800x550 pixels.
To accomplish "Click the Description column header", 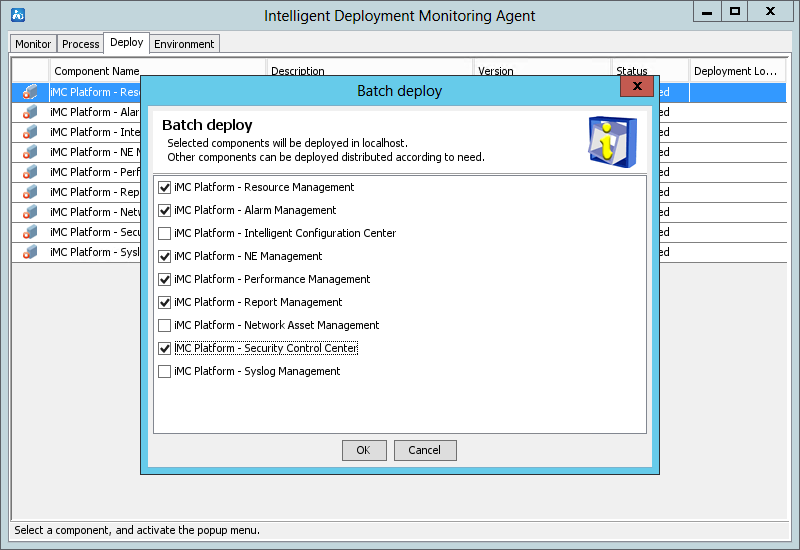I will (x=369, y=71).
